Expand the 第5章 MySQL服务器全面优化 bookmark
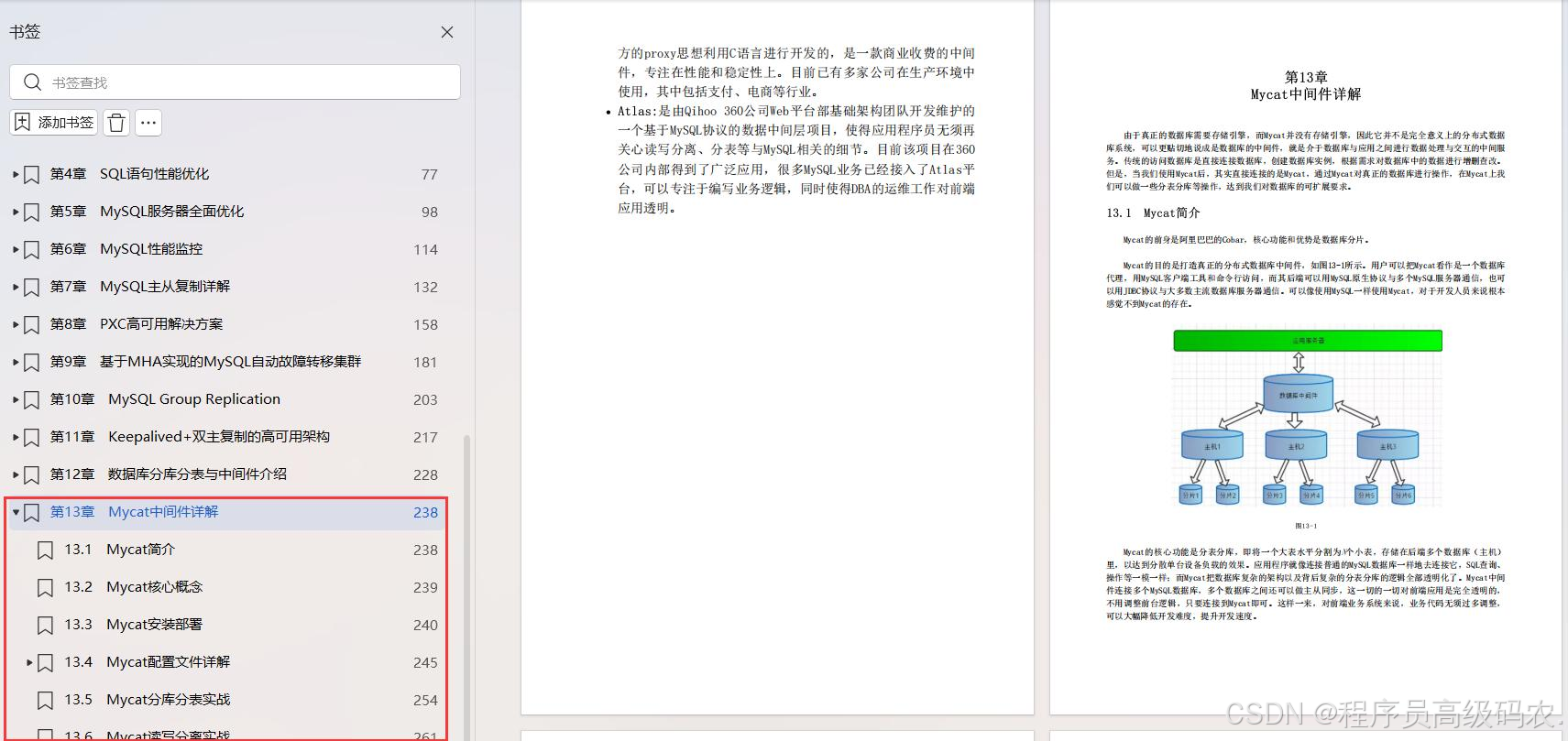This screenshot has width=1568, height=741. pyautogui.click(x=16, y=212)
